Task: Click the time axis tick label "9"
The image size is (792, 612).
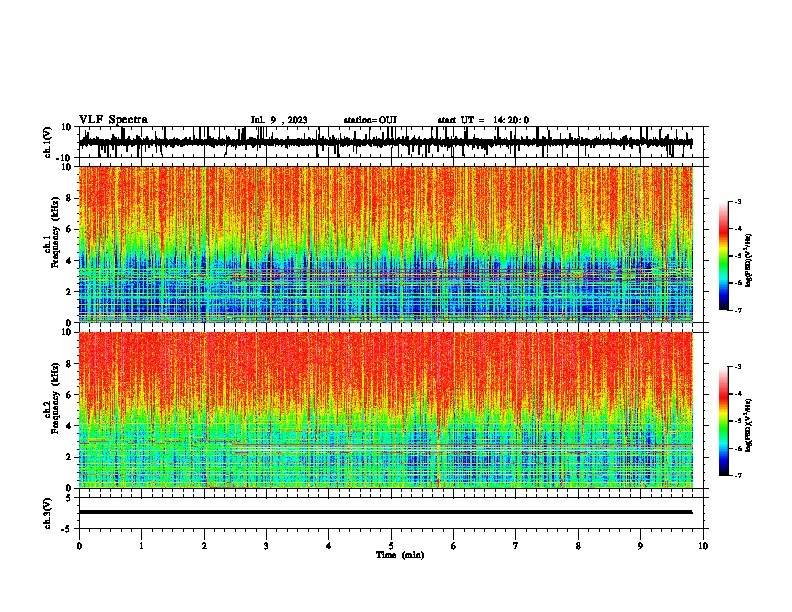Action: tap(640, 546)
